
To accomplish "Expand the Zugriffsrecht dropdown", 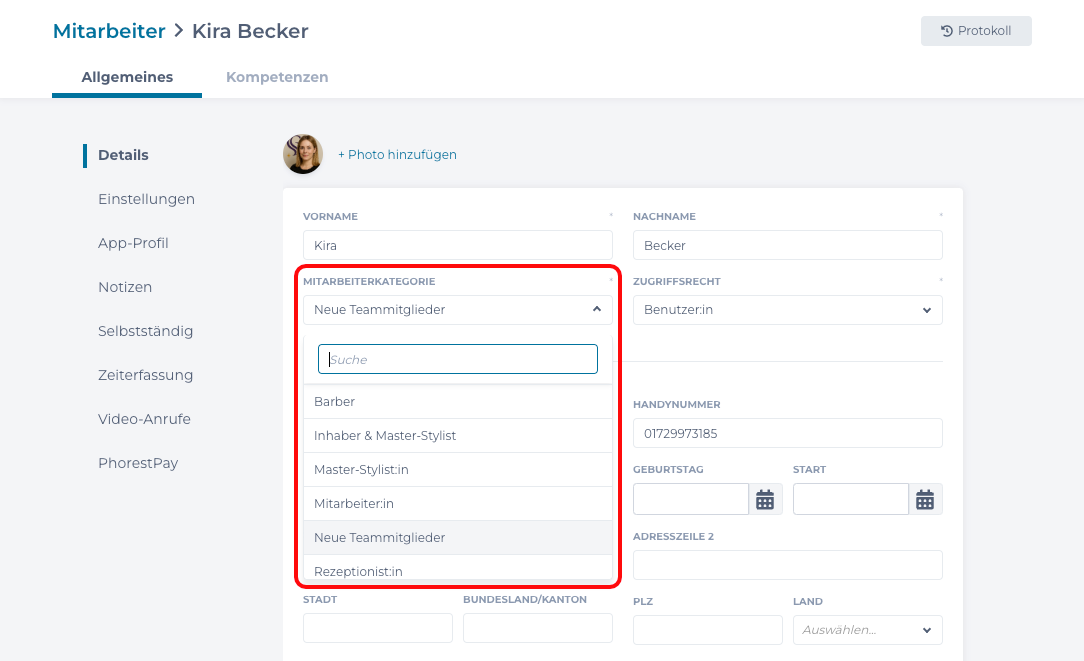I will (x=787, y=310).
